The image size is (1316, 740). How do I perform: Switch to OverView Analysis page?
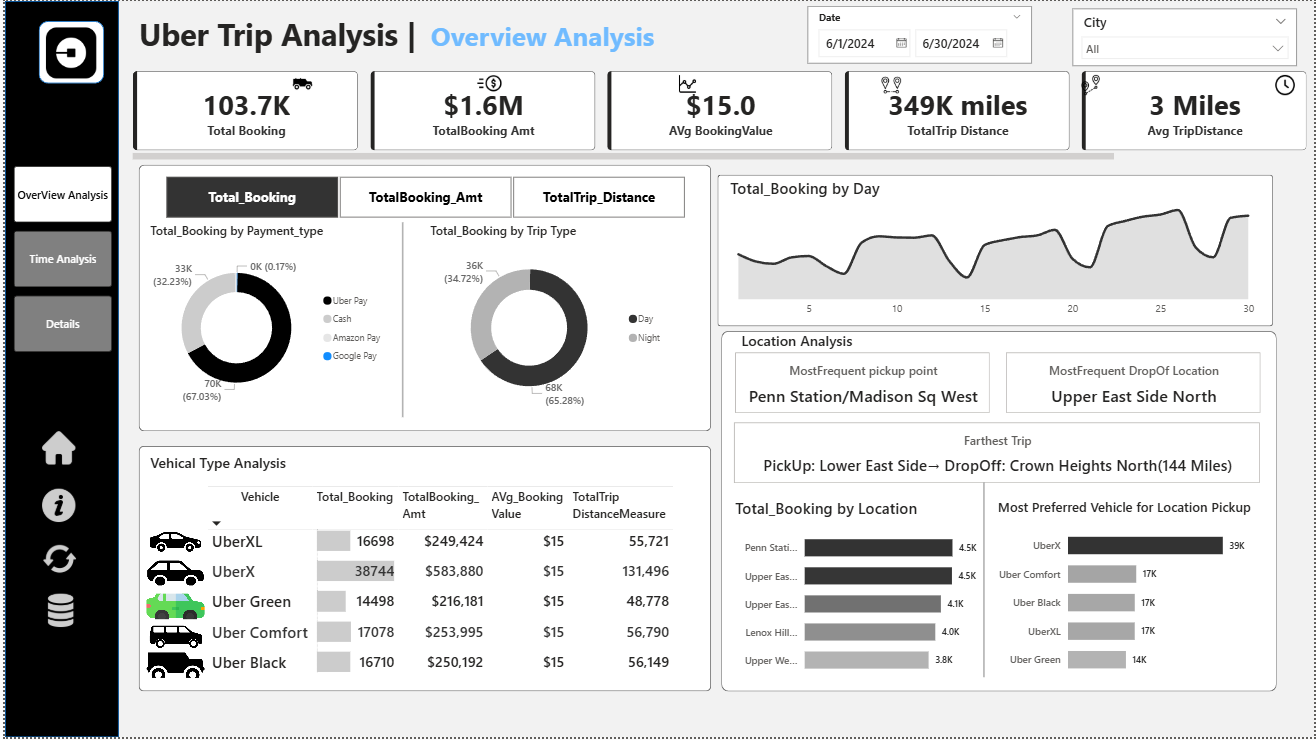coord(63,195)
